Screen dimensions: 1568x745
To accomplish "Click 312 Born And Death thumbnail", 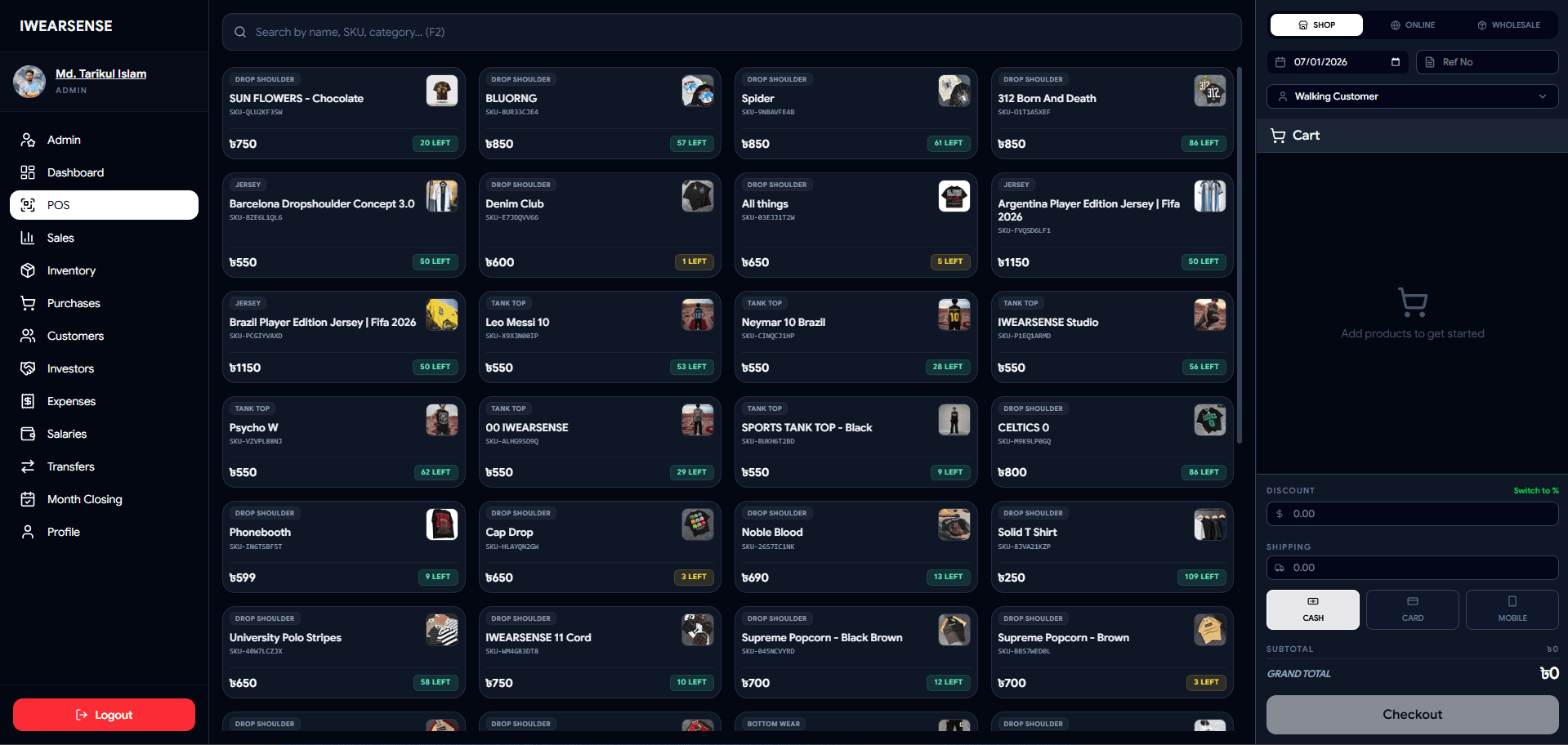I will coord(1210,91).
